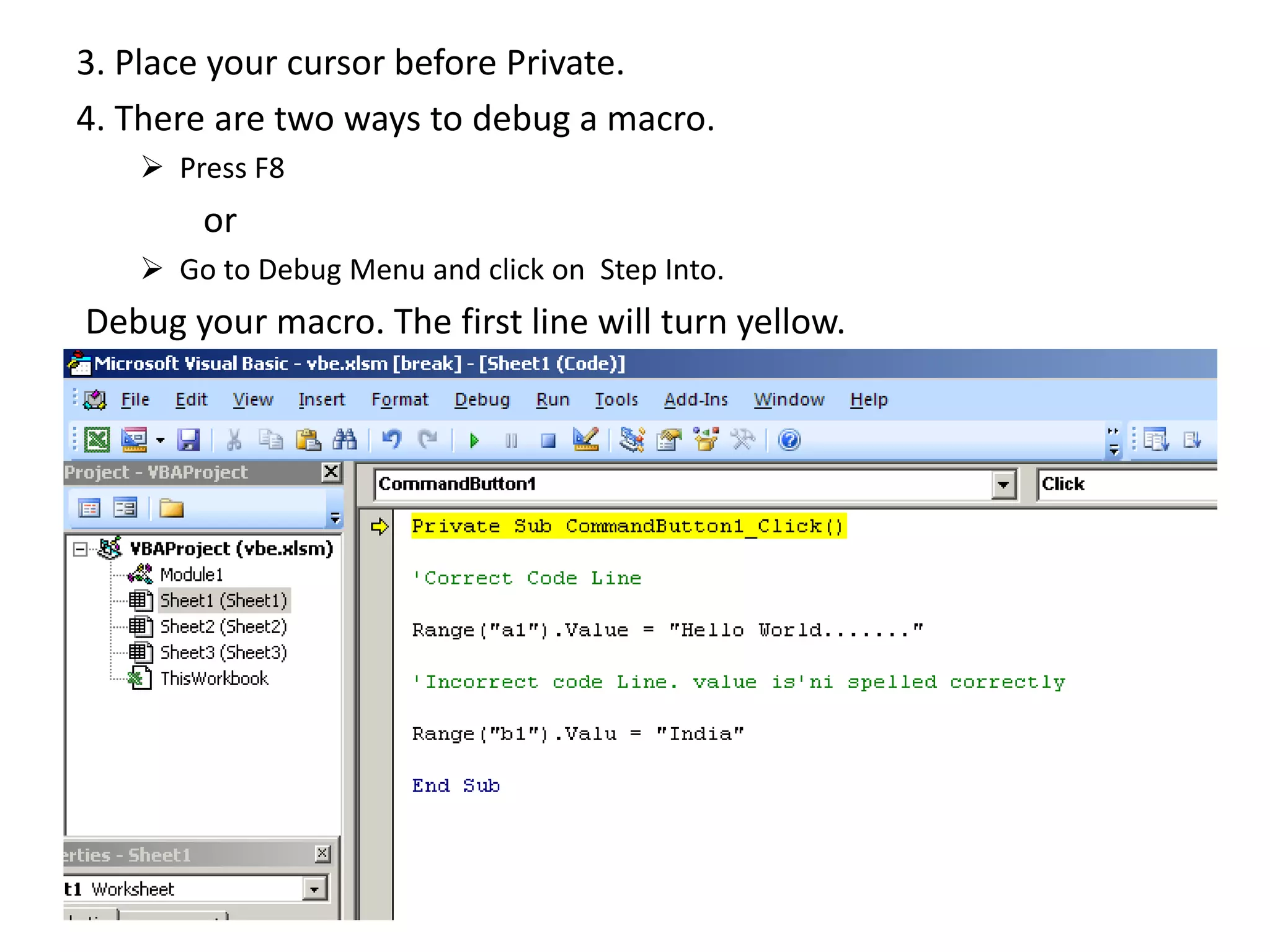Click the Cut scissors icon
The image size is (1270, 952).
234,440
